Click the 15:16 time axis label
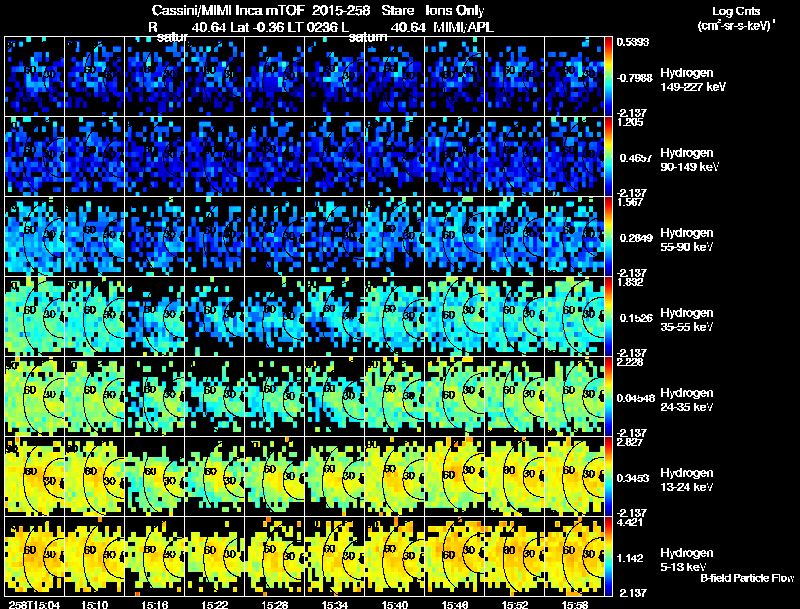Image resolution: width=800 pixels, height=609 pixels. (155, 604)
